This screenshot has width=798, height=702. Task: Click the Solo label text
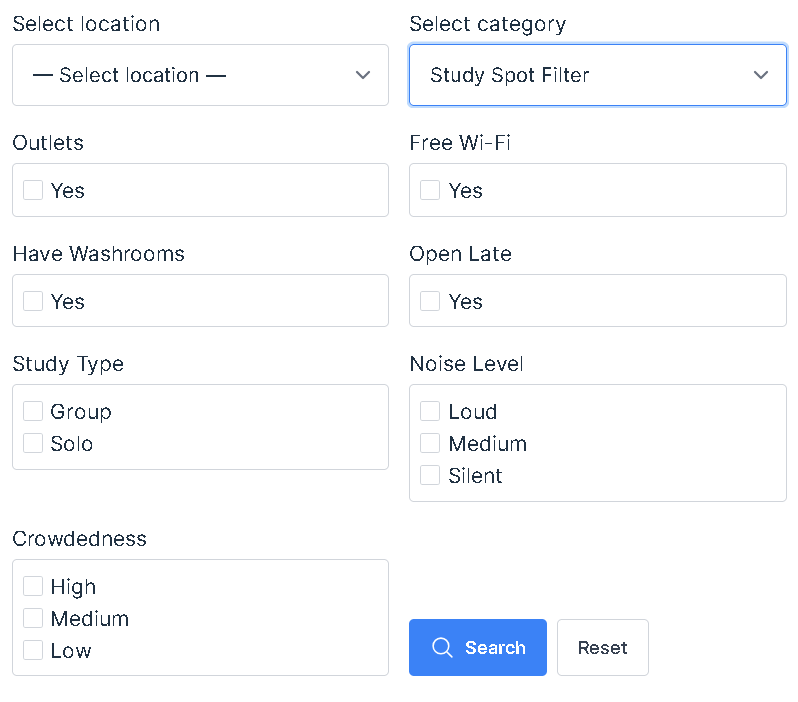coord(72,443)
